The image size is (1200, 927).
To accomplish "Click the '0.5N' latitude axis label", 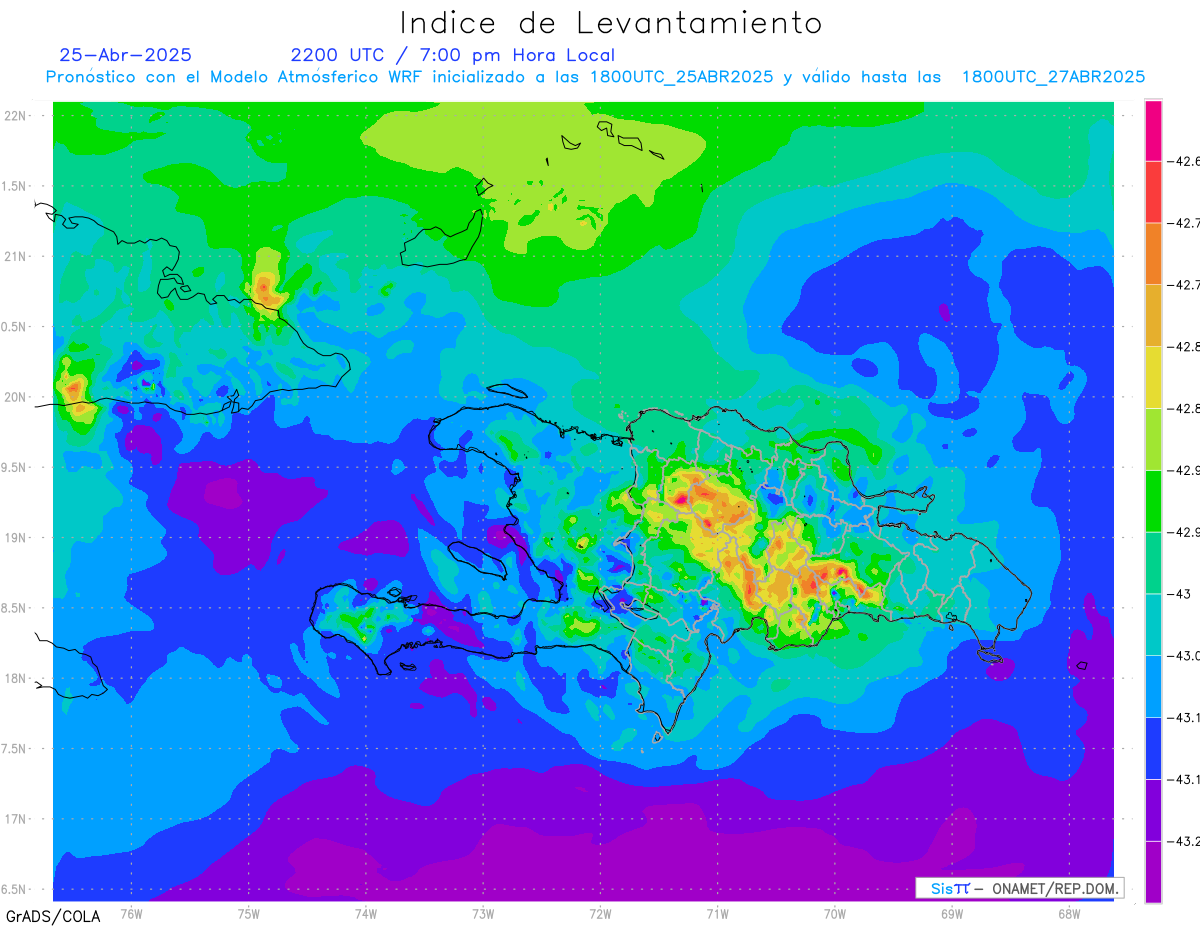I will (15, 327).
